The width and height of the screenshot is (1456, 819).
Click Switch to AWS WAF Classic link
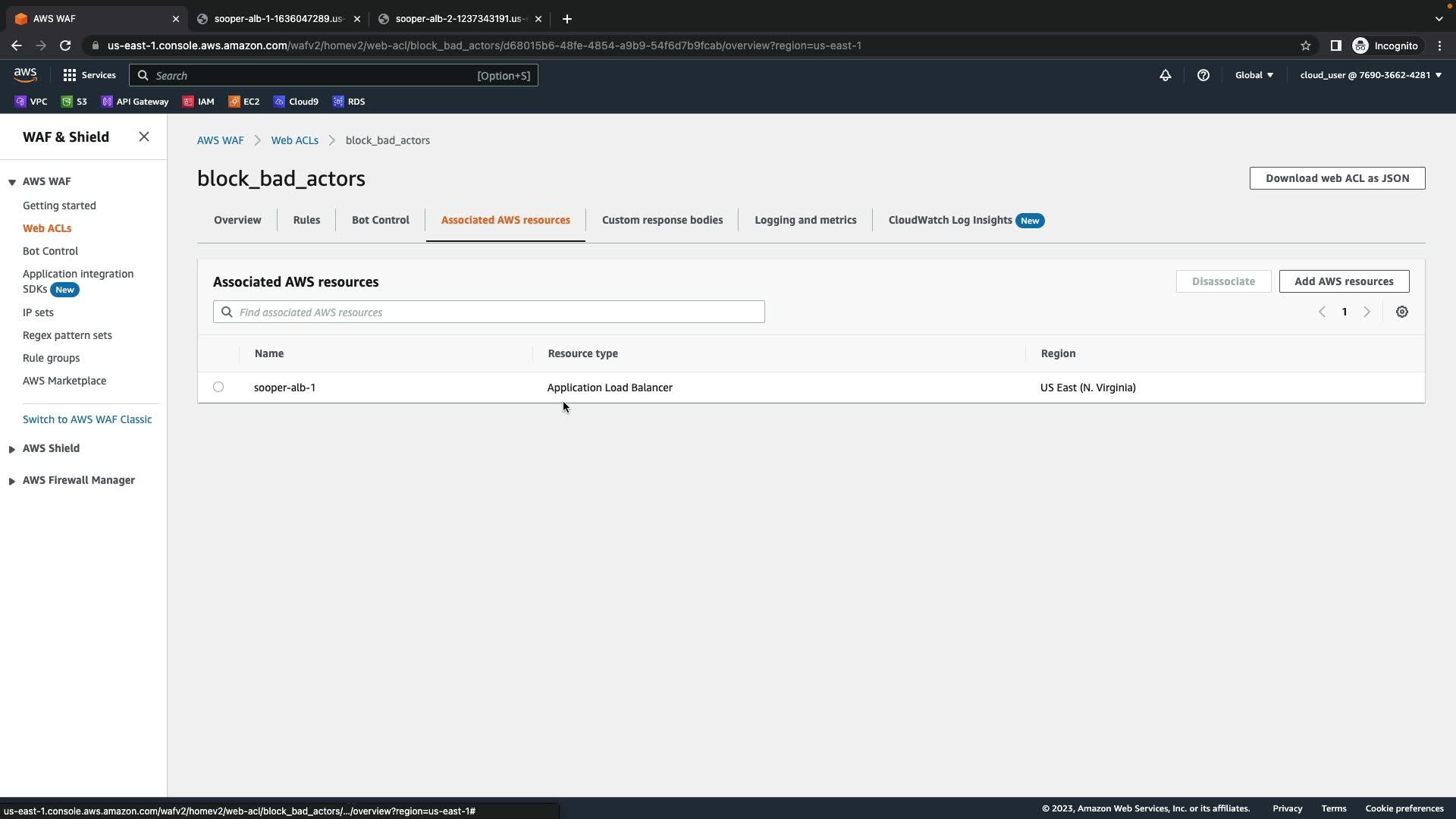(87, 419)
